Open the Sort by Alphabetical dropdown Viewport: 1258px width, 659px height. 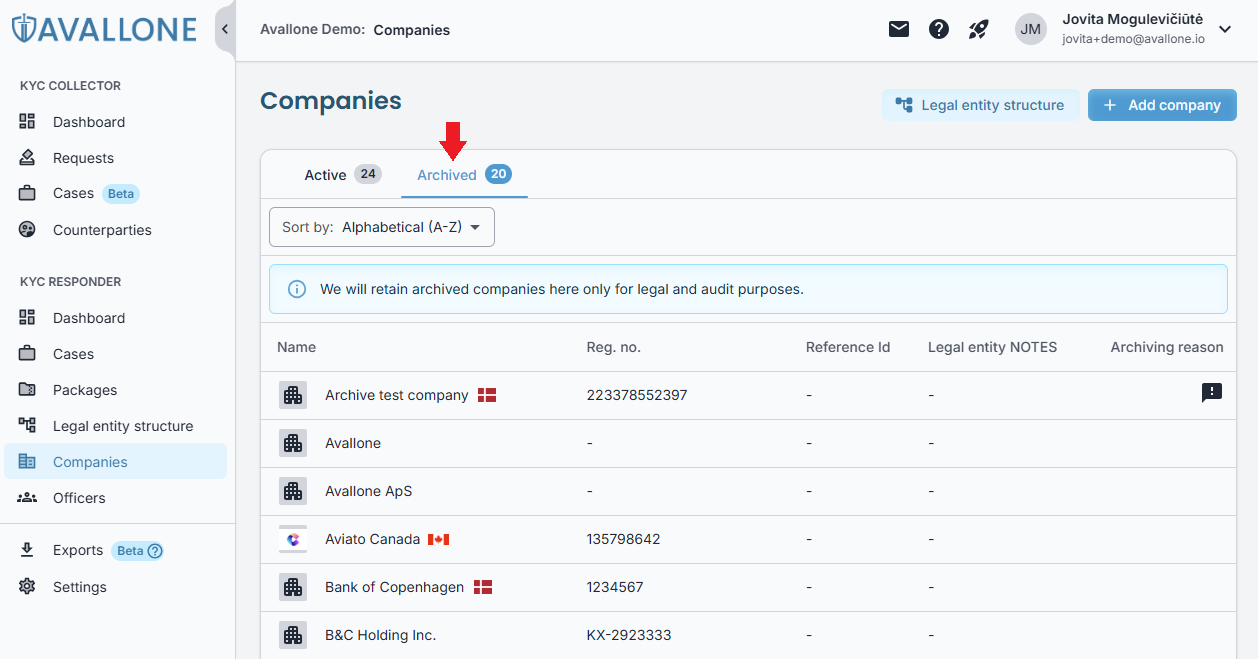[x=382, y=227]
